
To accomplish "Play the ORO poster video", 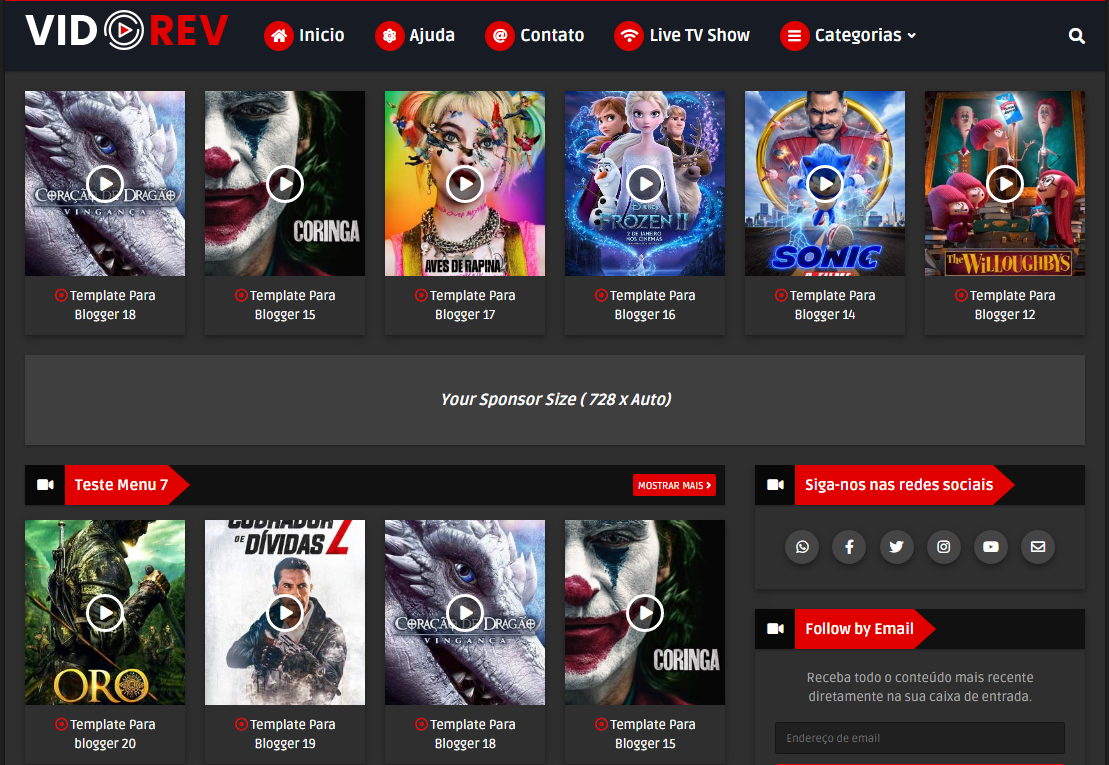I will click(x=105, y=613).
